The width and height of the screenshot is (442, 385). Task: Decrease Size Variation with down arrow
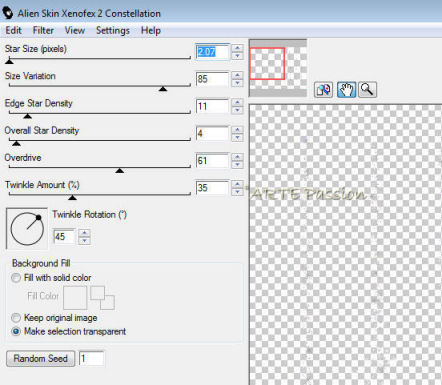click(237, 83)
